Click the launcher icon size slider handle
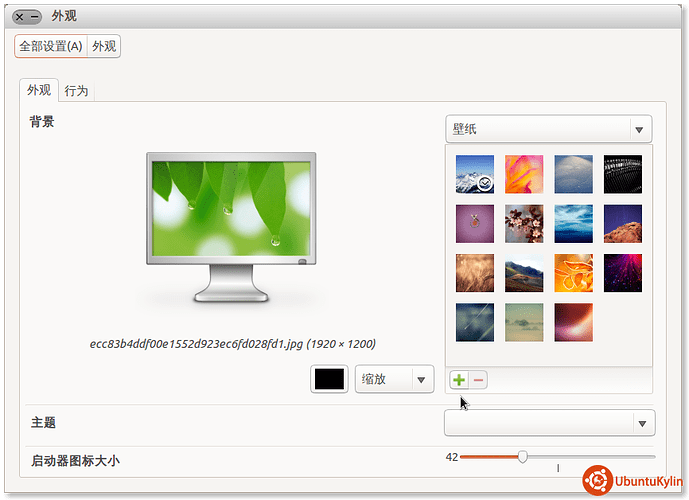This screenshot has width=689, height=500. coord(522,457)
